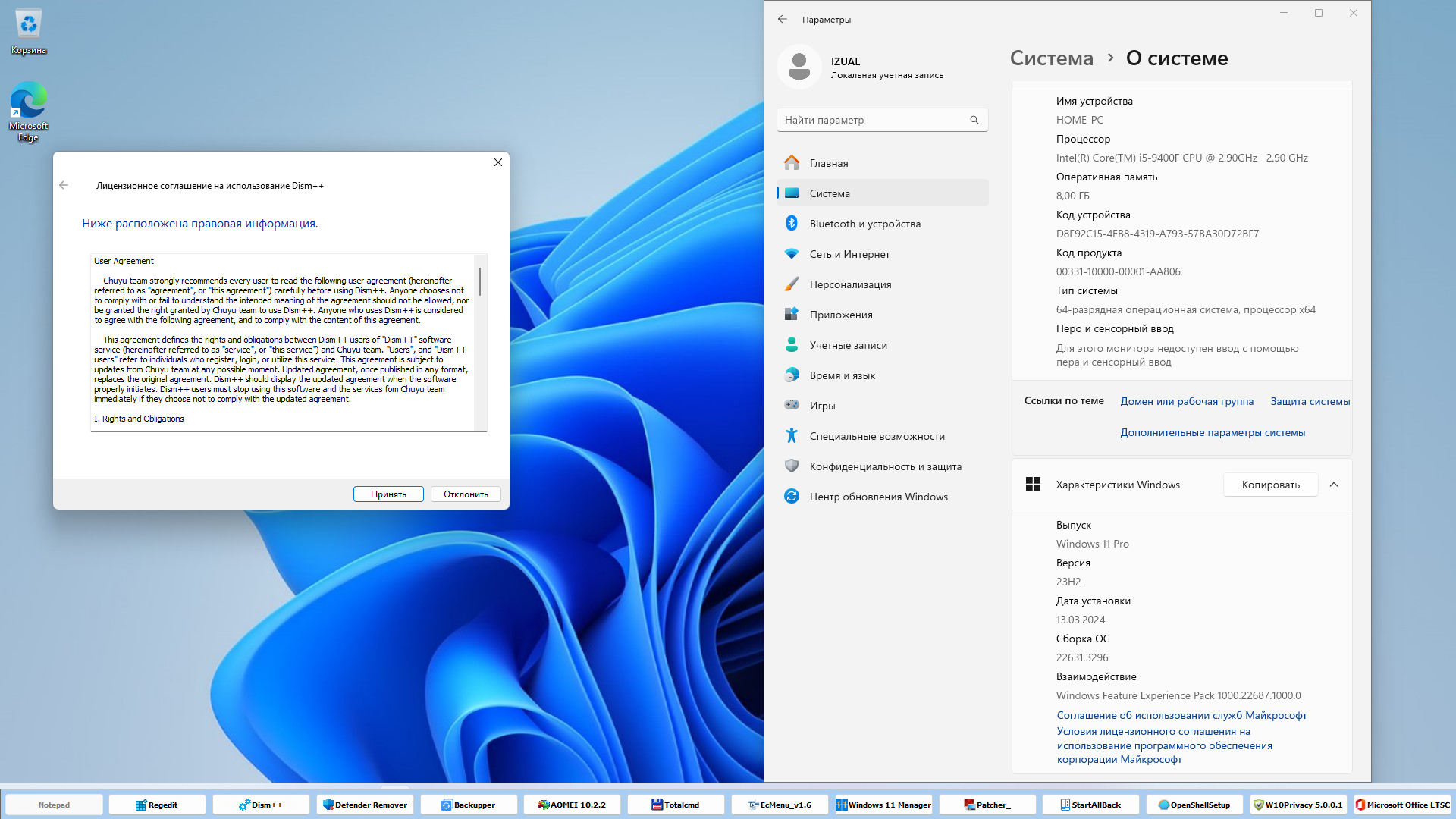Open Центр обновления Windows section

tap(882, 497)
